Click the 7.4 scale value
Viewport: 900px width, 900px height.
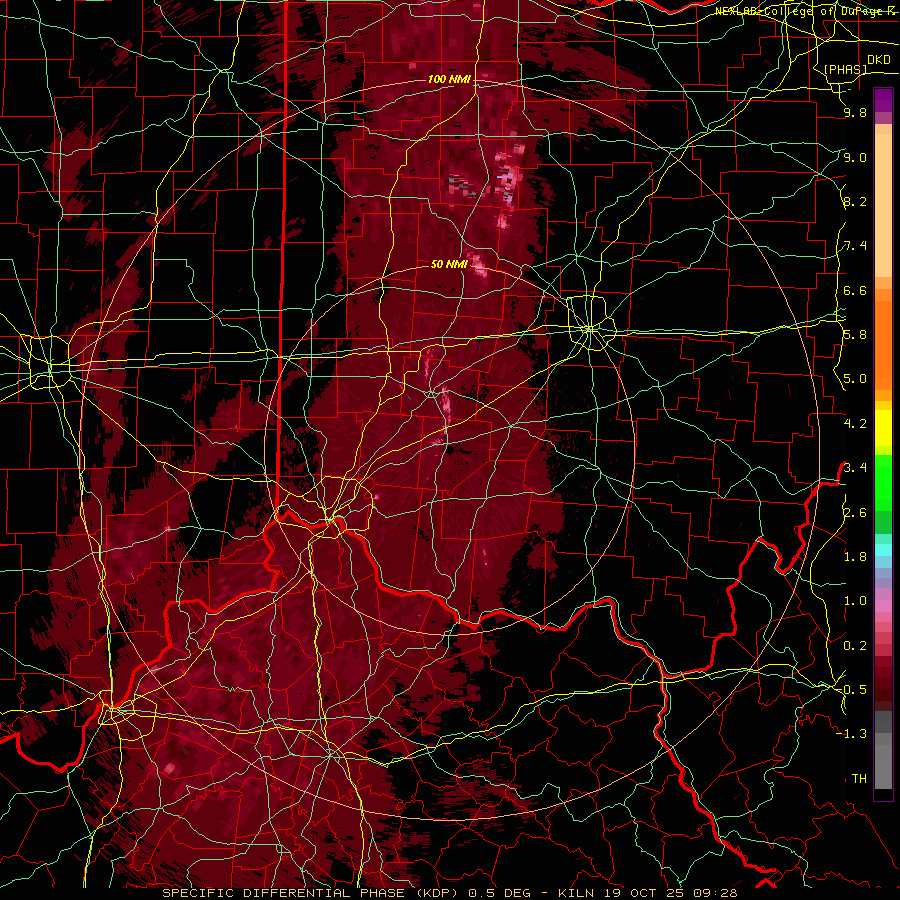[855, 246]
